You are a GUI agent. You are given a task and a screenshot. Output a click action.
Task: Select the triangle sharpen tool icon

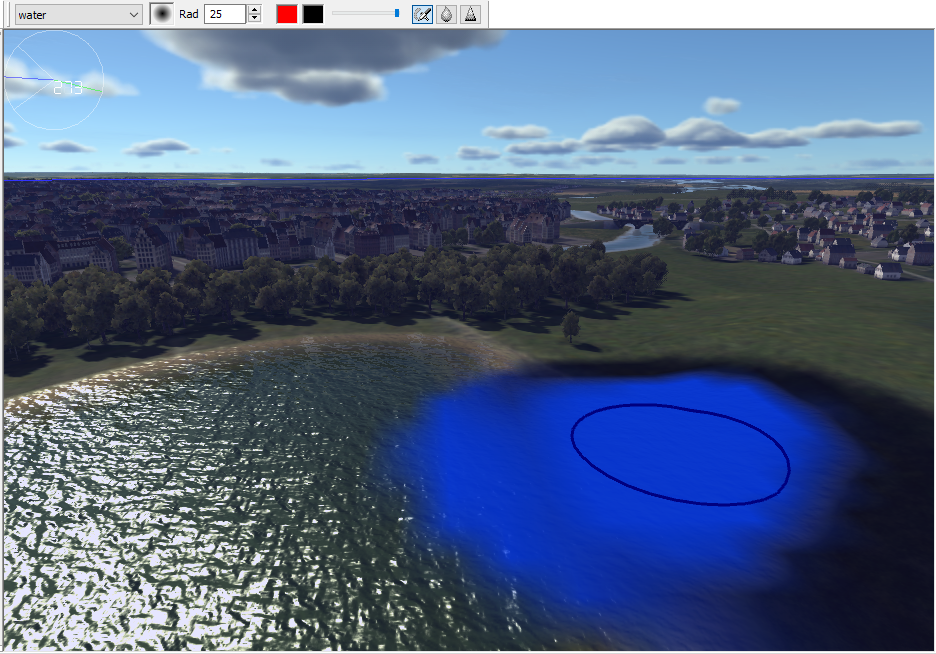pos(470,14)
